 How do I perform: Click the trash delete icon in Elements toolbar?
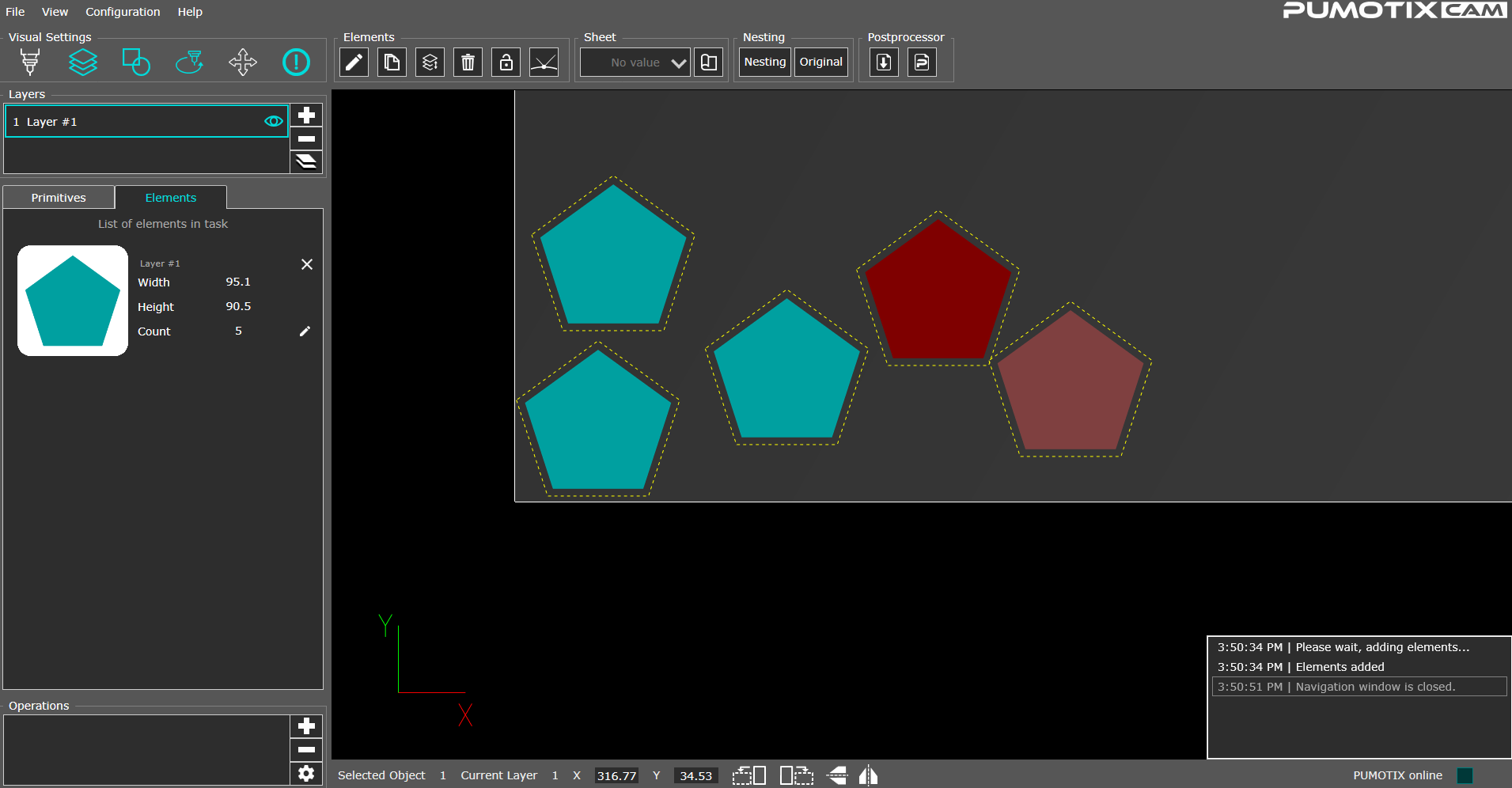[x=468, y=62]
